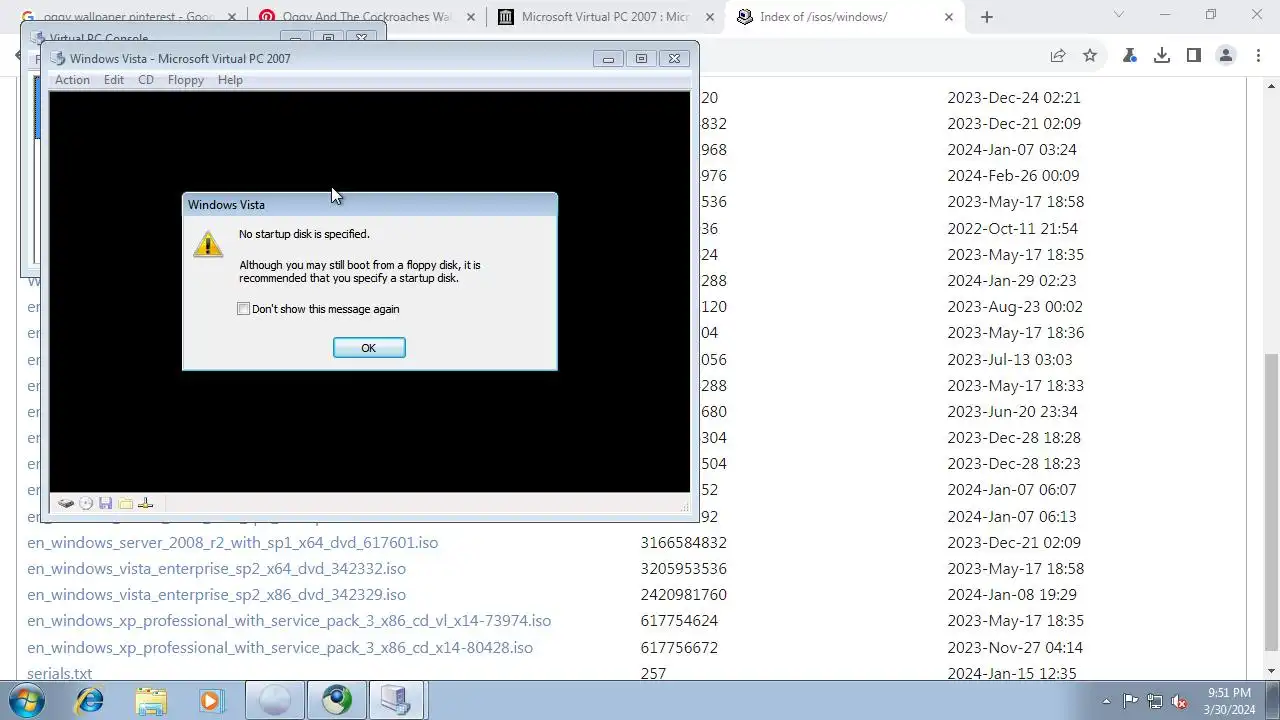Open the Edit menu in Virtual PC

(x=114, y=80)
